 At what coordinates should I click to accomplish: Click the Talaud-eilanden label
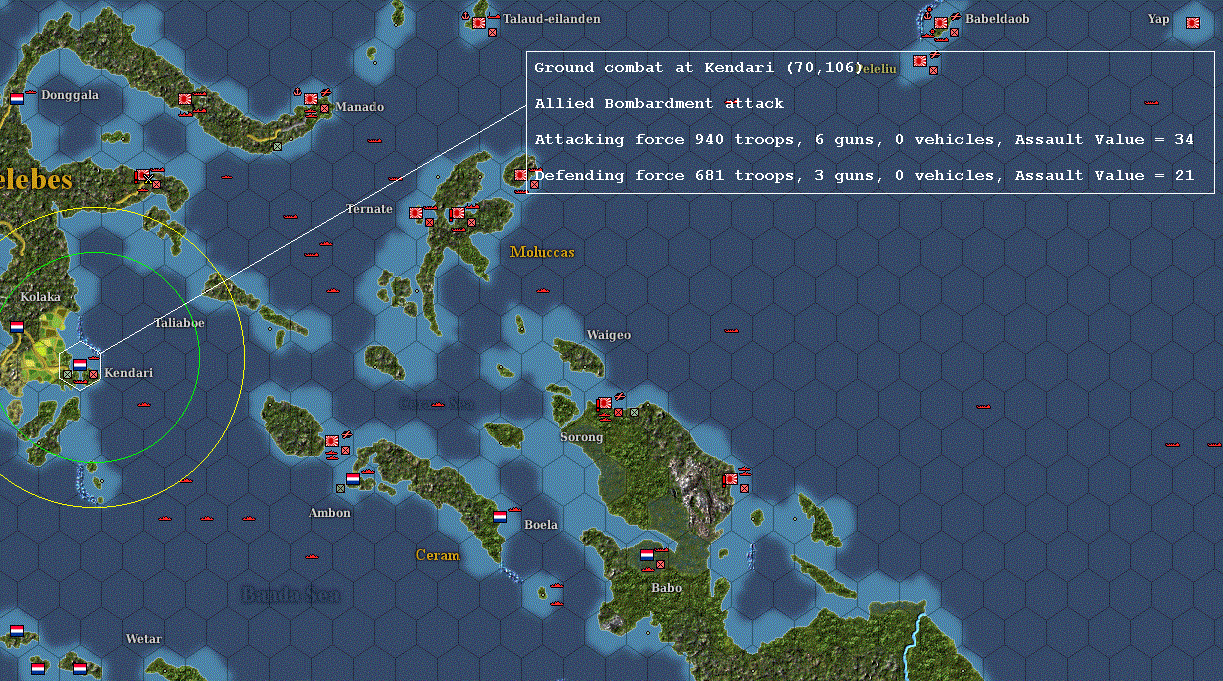click(x=552, y=19)
